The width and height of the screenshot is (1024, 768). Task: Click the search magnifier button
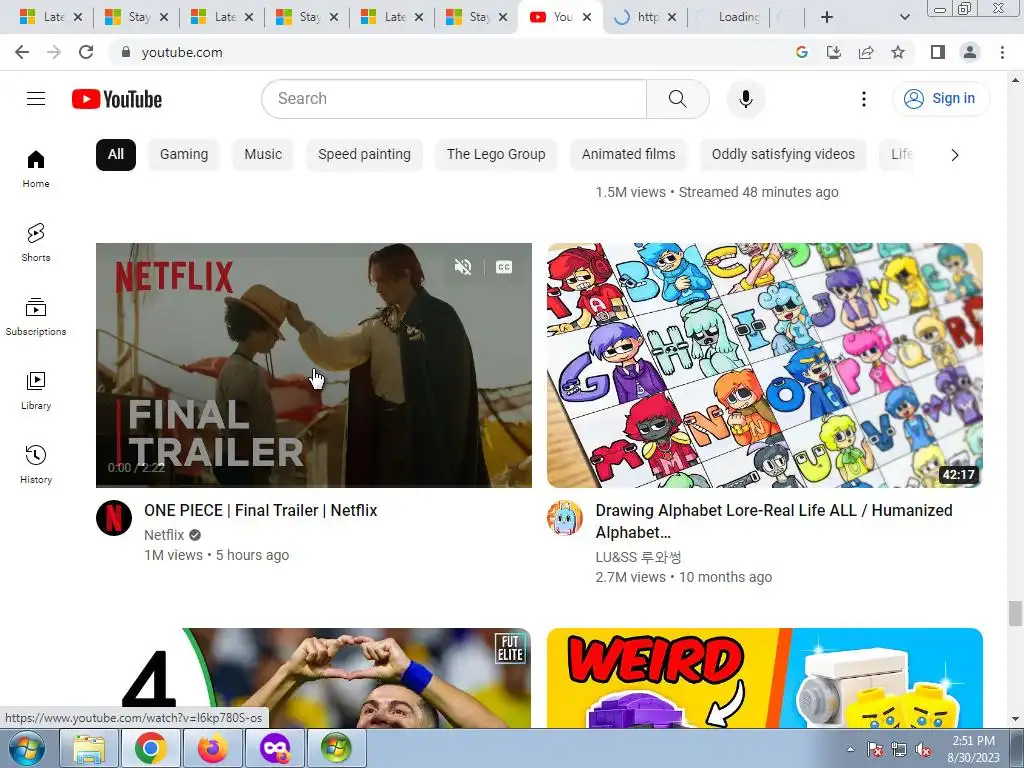click(678, 99)
